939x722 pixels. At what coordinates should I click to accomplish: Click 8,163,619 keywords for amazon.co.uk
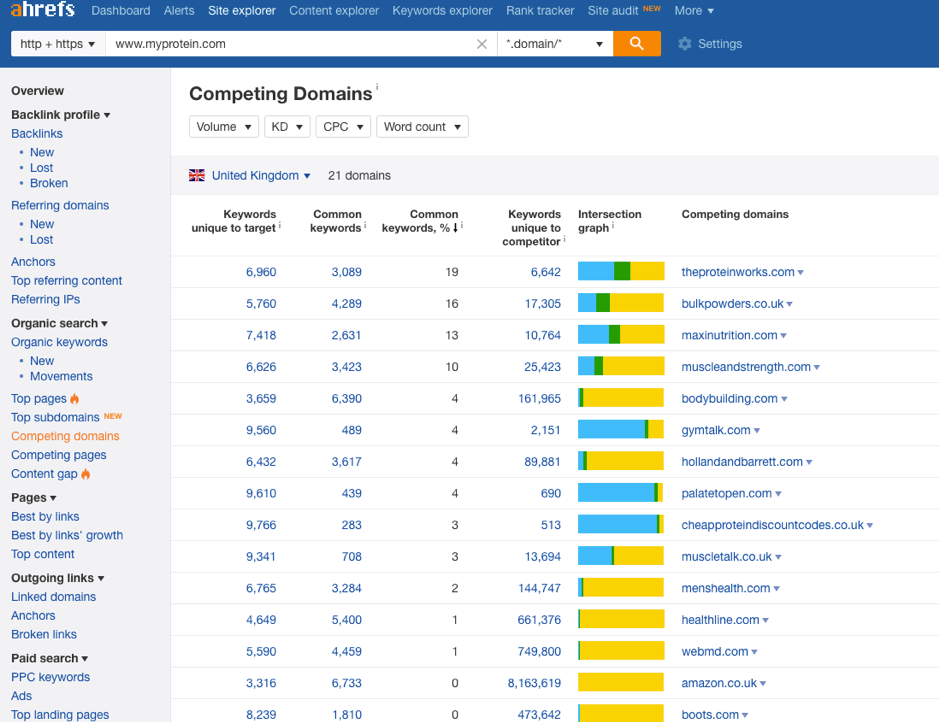coord(534,683)
